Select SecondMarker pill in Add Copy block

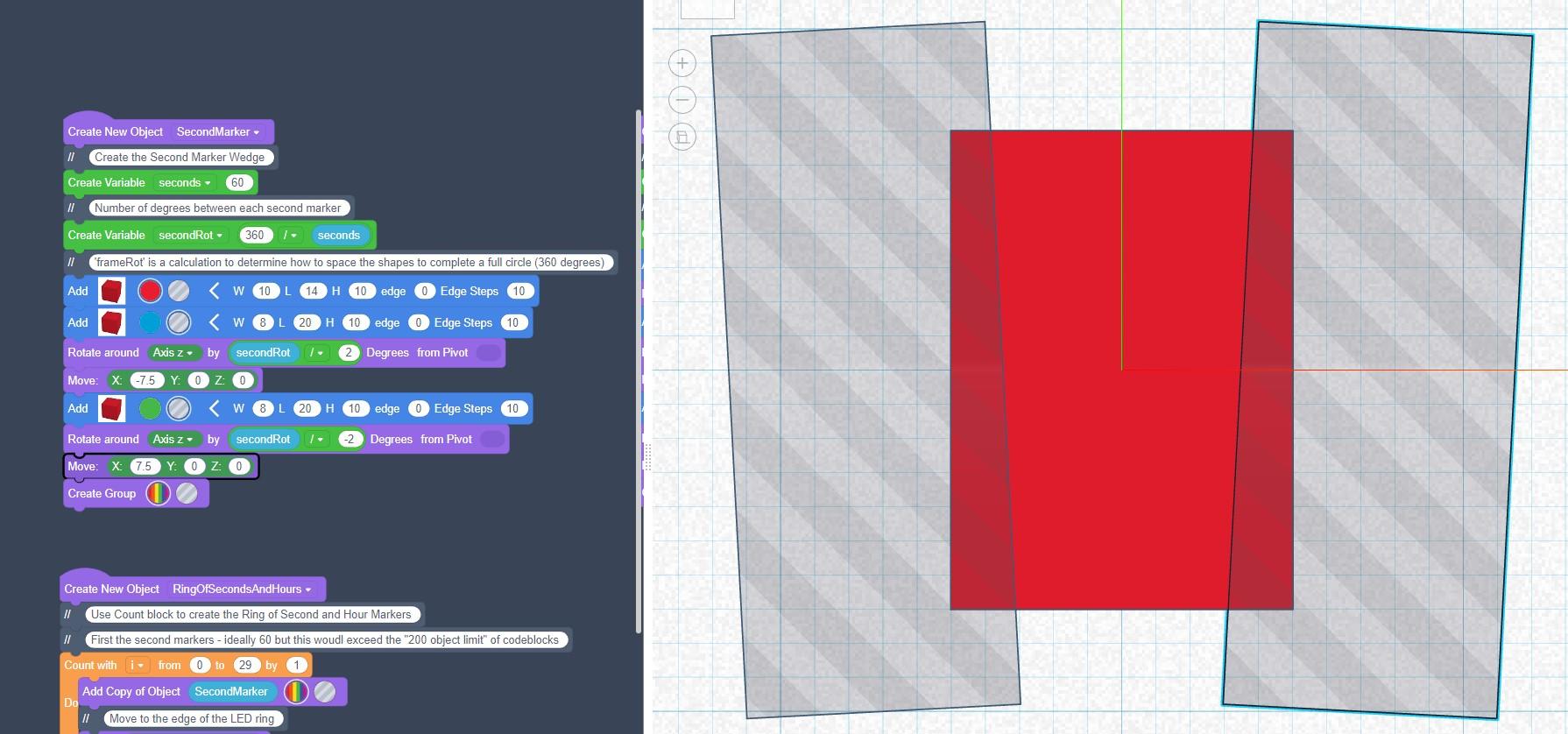click(x=231, y=691)
